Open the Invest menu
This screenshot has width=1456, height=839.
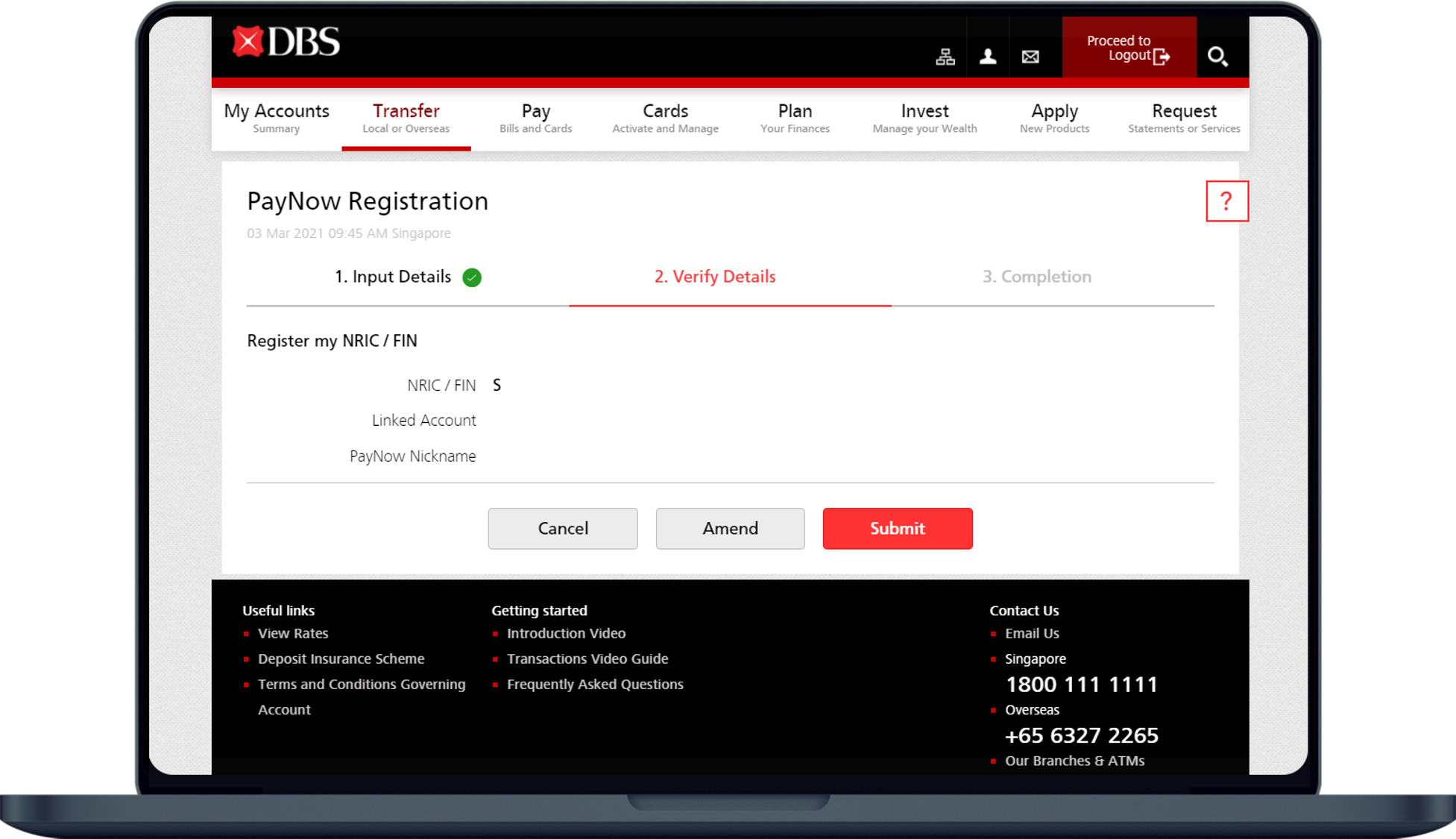pyautogui.click(x=924, y=119)
